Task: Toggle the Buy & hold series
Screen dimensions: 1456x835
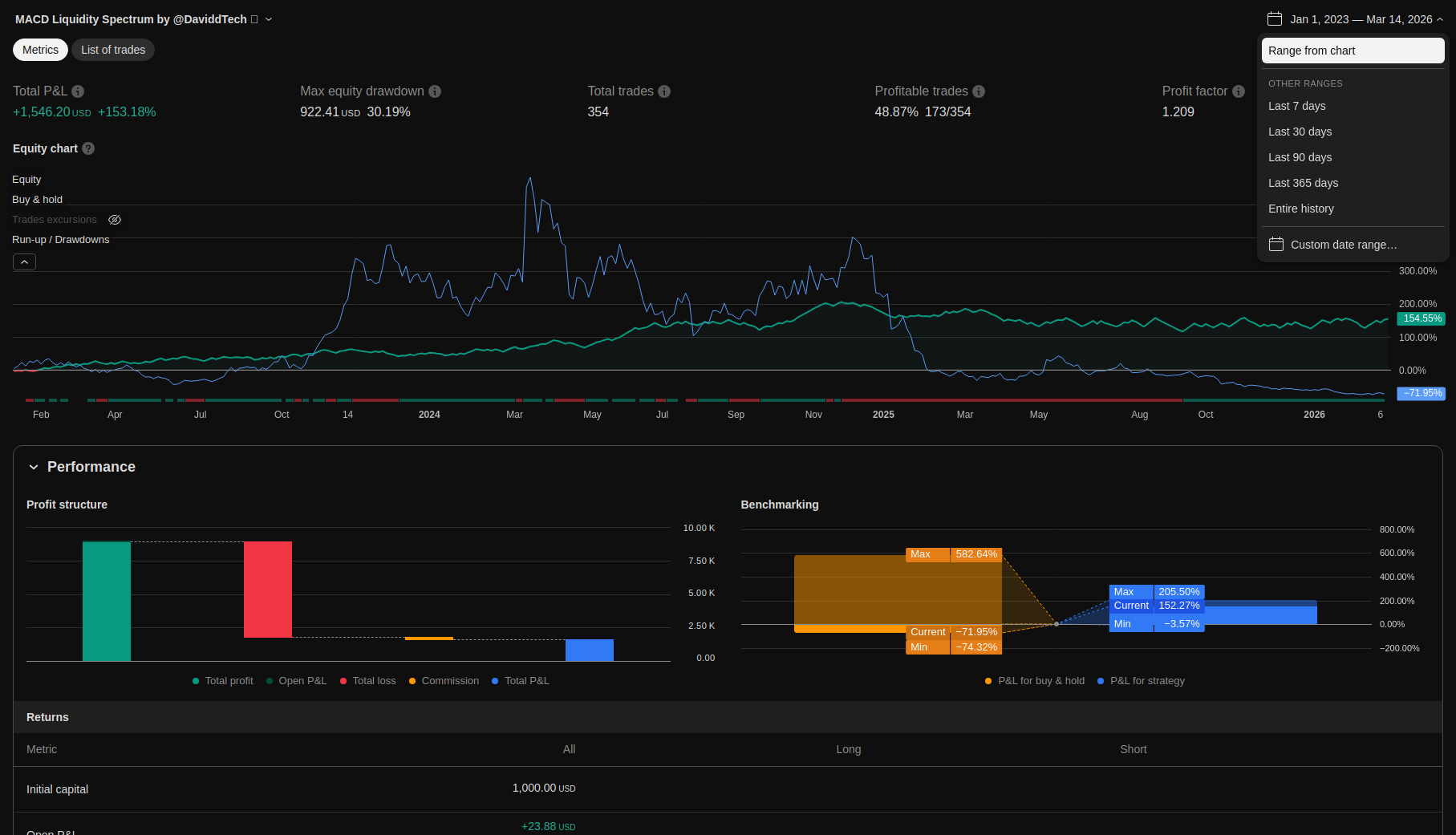Action: pyautogui.click(x=37, y=200)
